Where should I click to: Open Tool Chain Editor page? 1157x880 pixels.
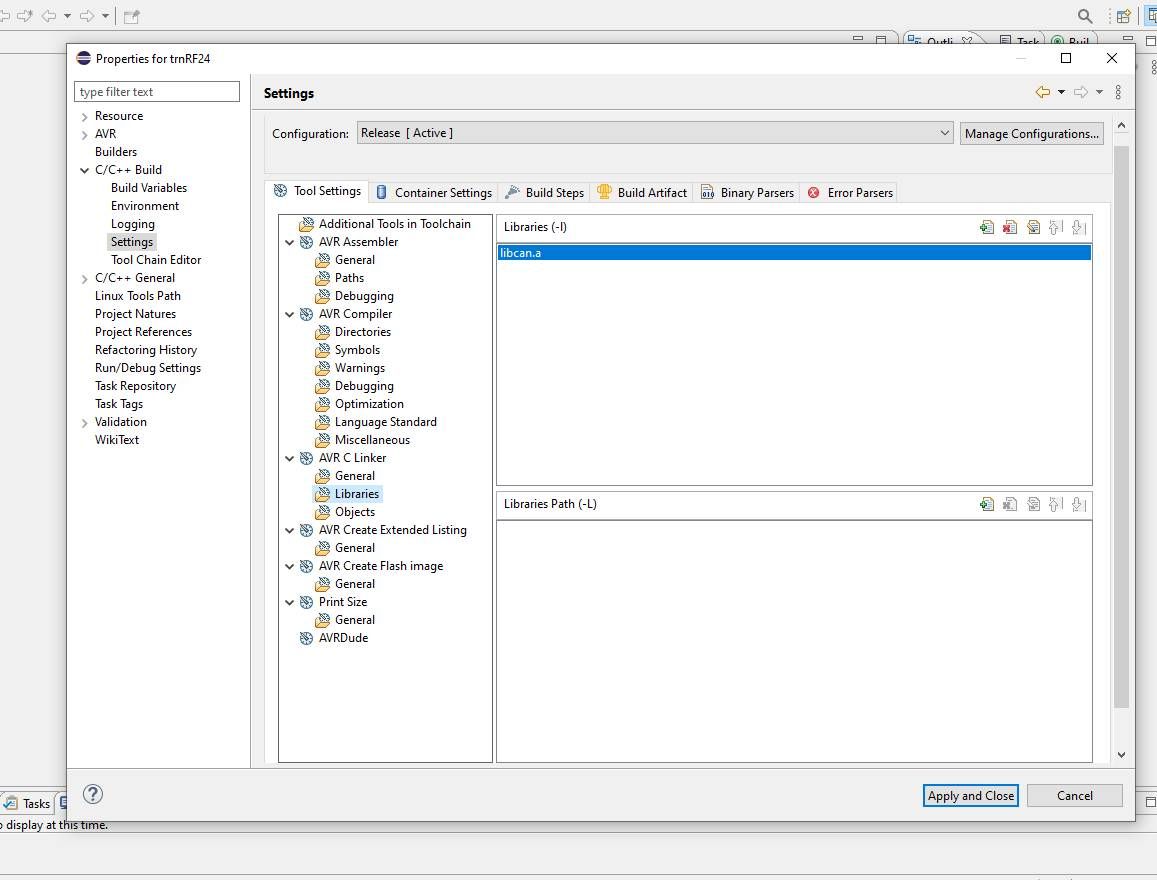click(x=156, y=260)
